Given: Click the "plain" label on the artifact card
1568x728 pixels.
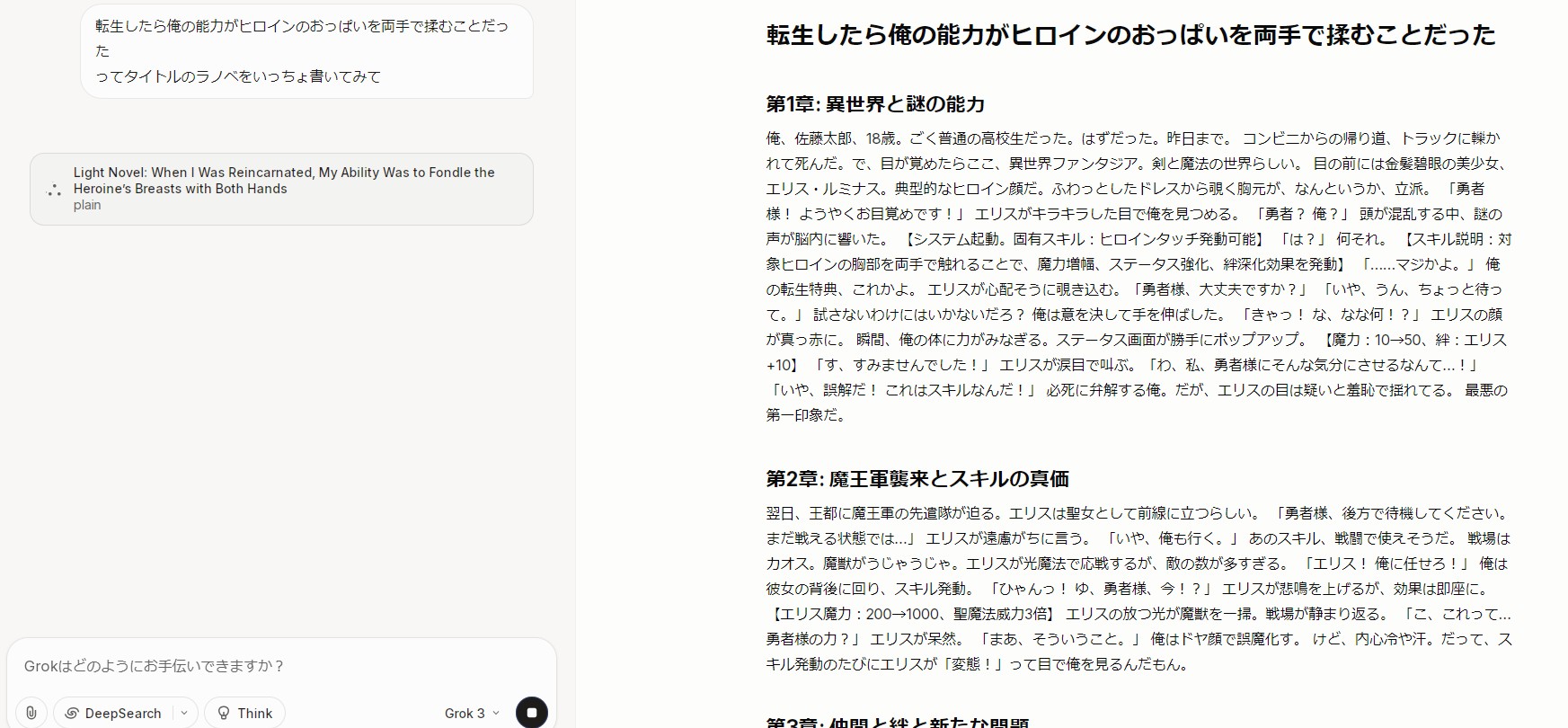Looking at the screenshot, I should 87,205.
